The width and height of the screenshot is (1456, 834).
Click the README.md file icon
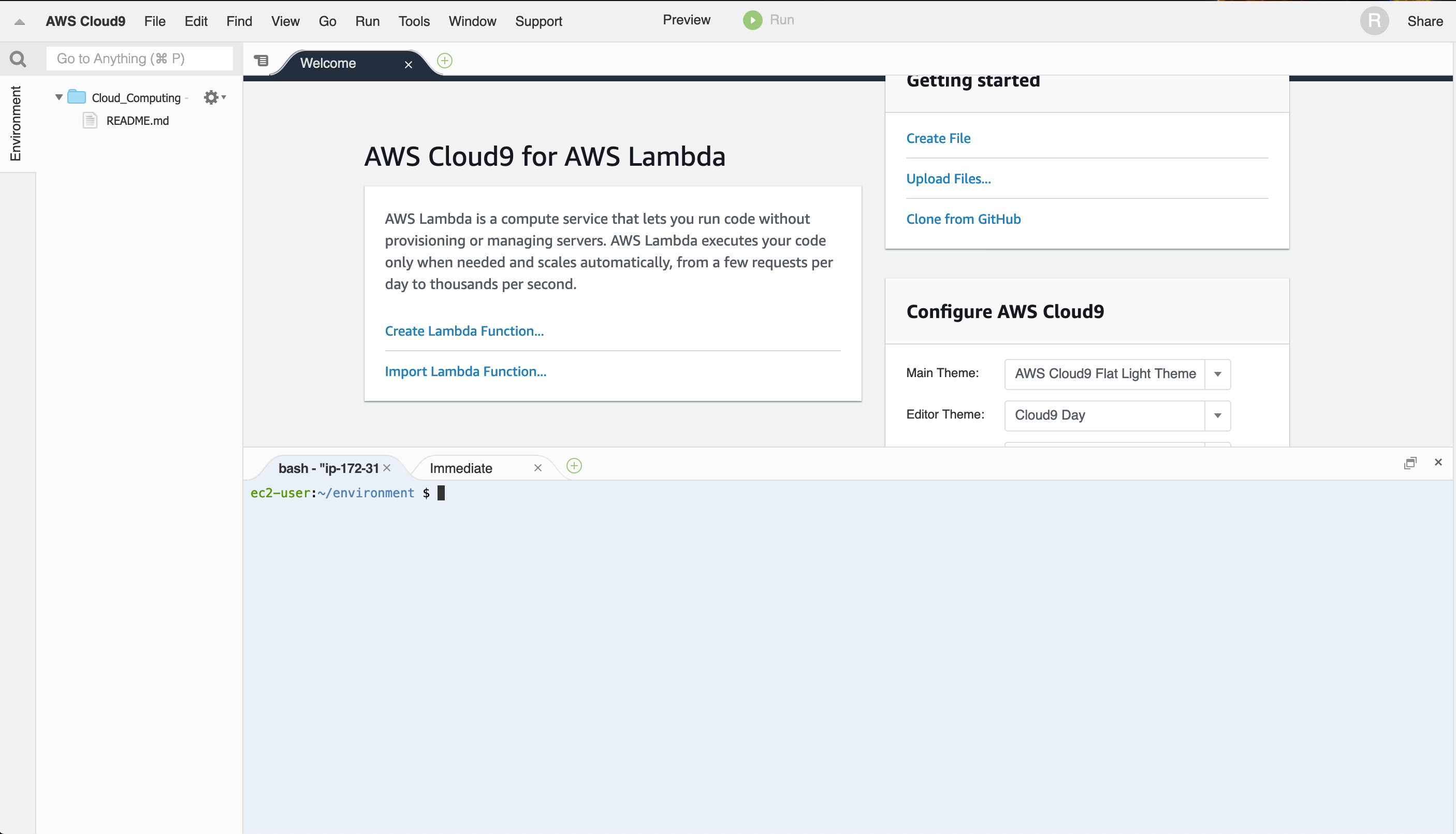point(90,120)
